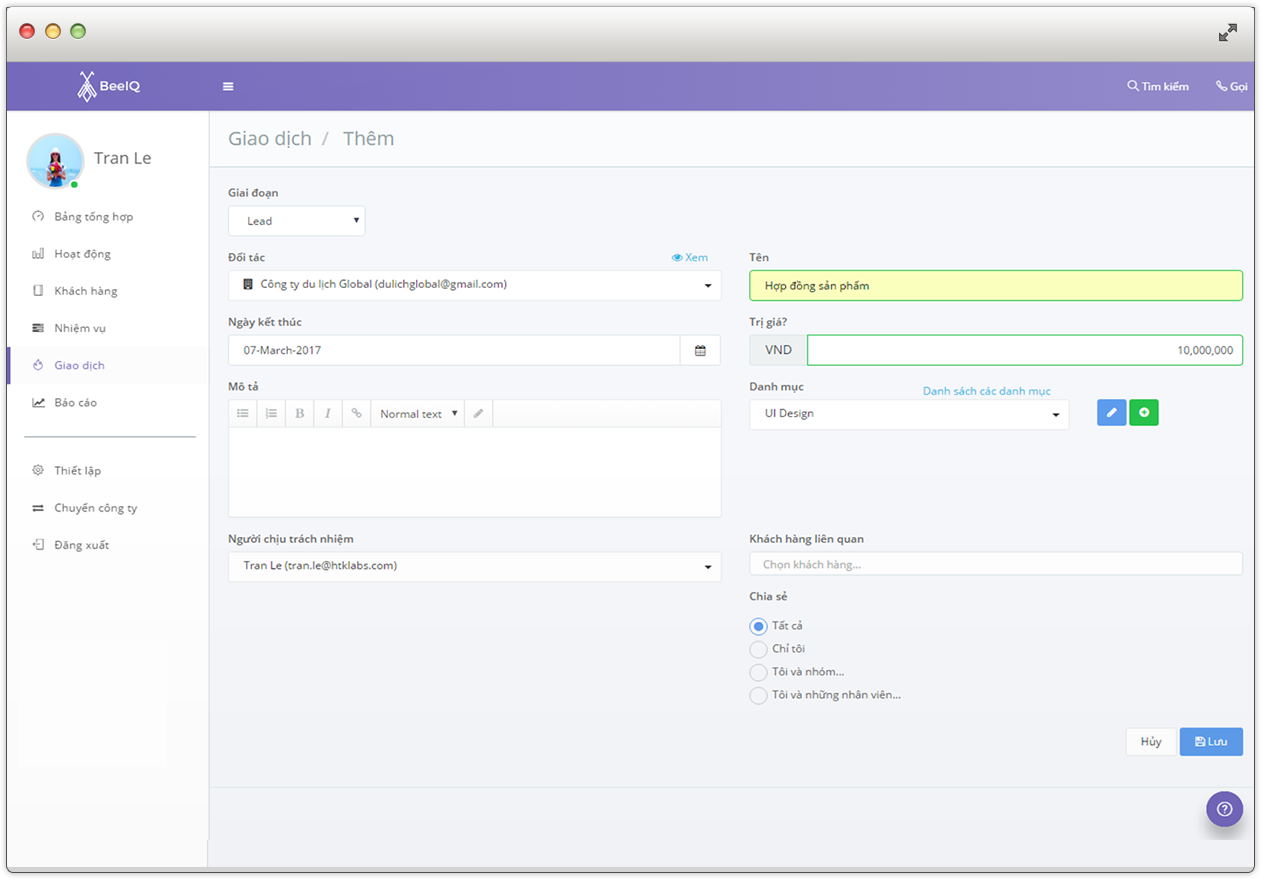Click the green add category button

point(1144,413)
